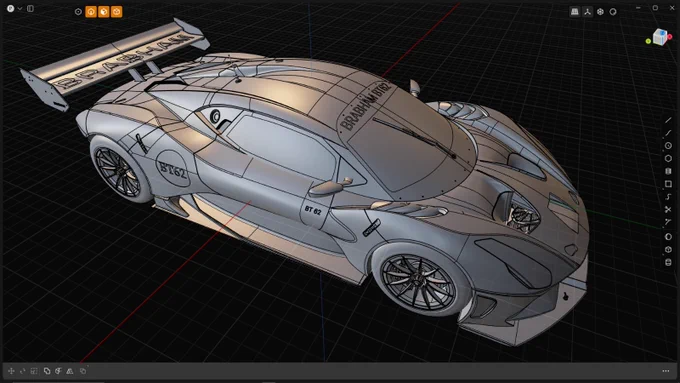Activate the Move tool in bottom bar
This screenshot has height=383, width=680.
point(11,371)
